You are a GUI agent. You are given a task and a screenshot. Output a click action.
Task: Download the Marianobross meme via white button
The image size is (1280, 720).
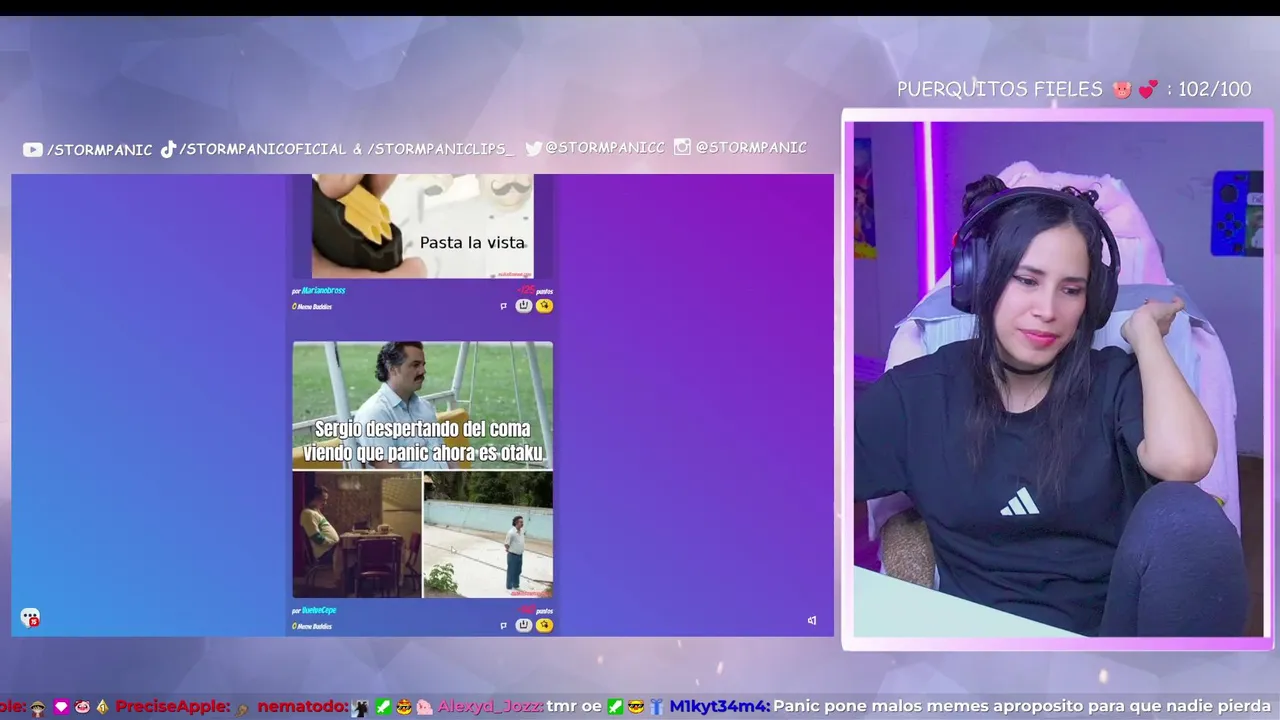pyautogui.click(x=523, y=306)
